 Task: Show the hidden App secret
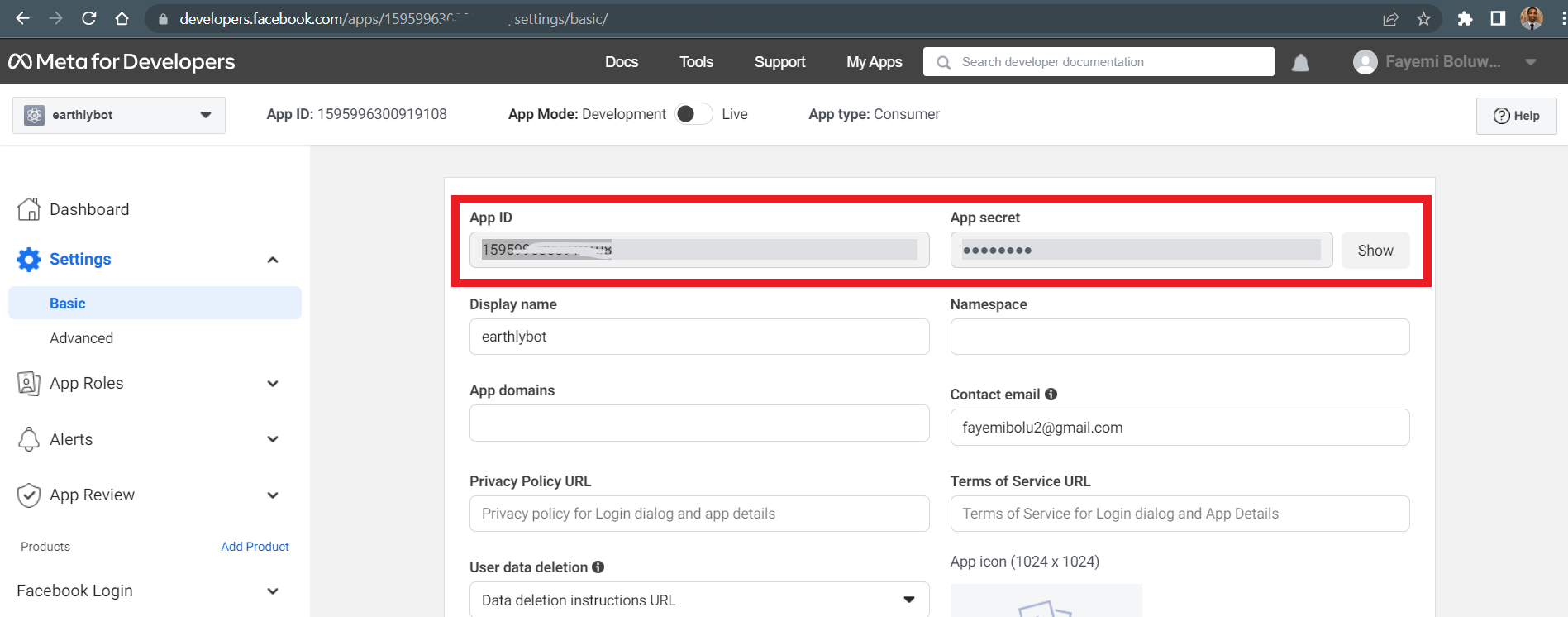1375,251
